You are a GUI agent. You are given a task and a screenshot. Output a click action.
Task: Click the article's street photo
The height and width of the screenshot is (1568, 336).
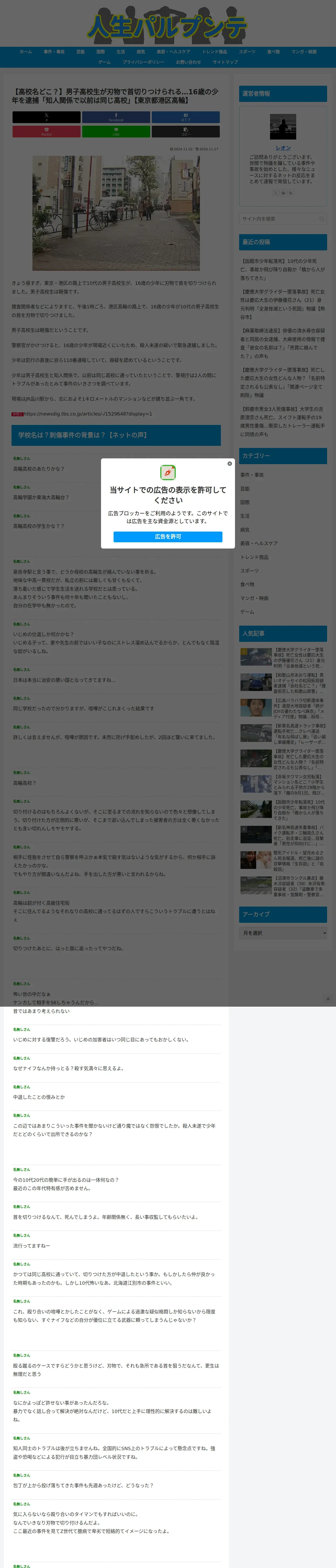pyautogui.click(x=116, y=213)
